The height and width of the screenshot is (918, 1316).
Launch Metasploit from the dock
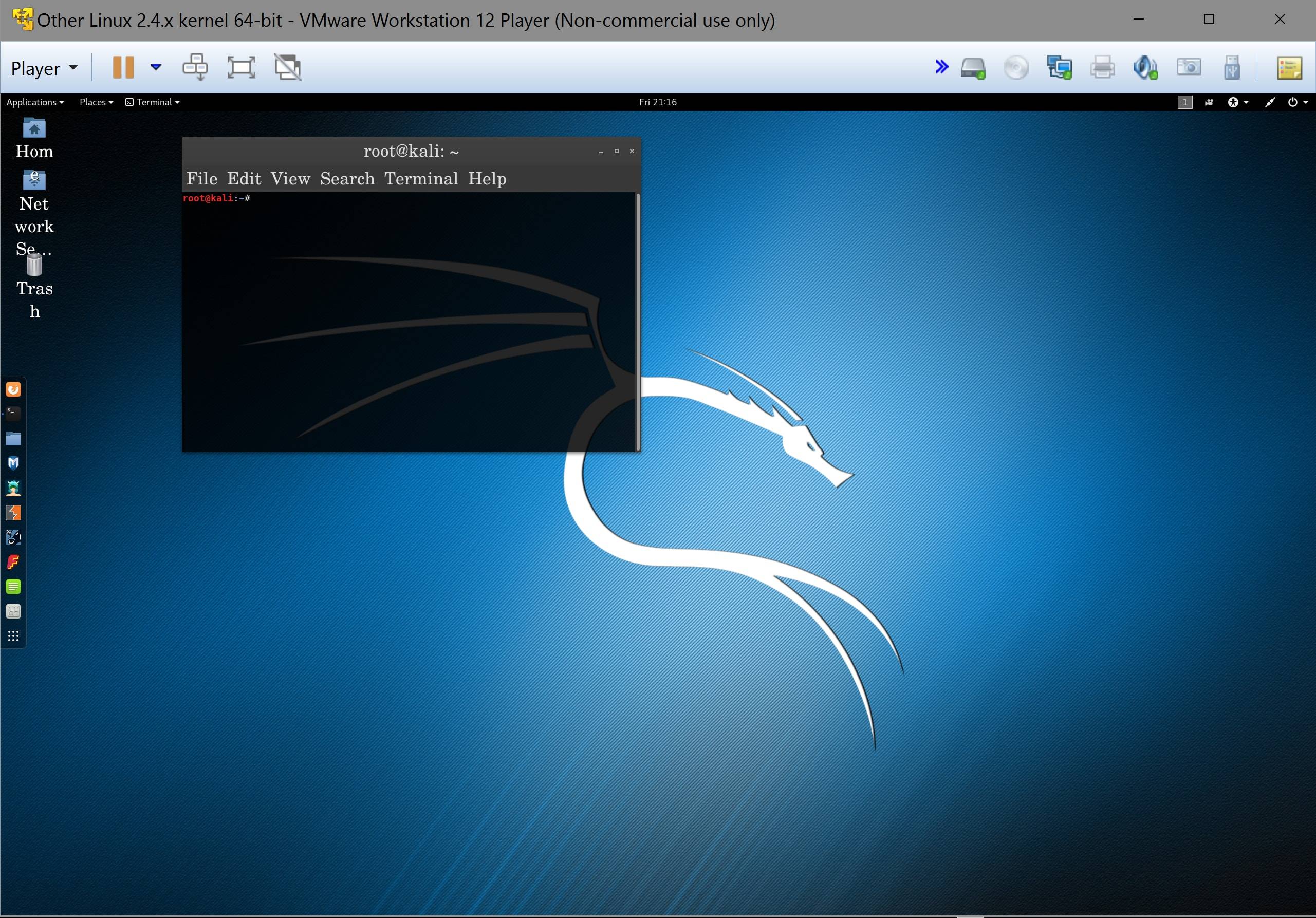click(13, 463)
